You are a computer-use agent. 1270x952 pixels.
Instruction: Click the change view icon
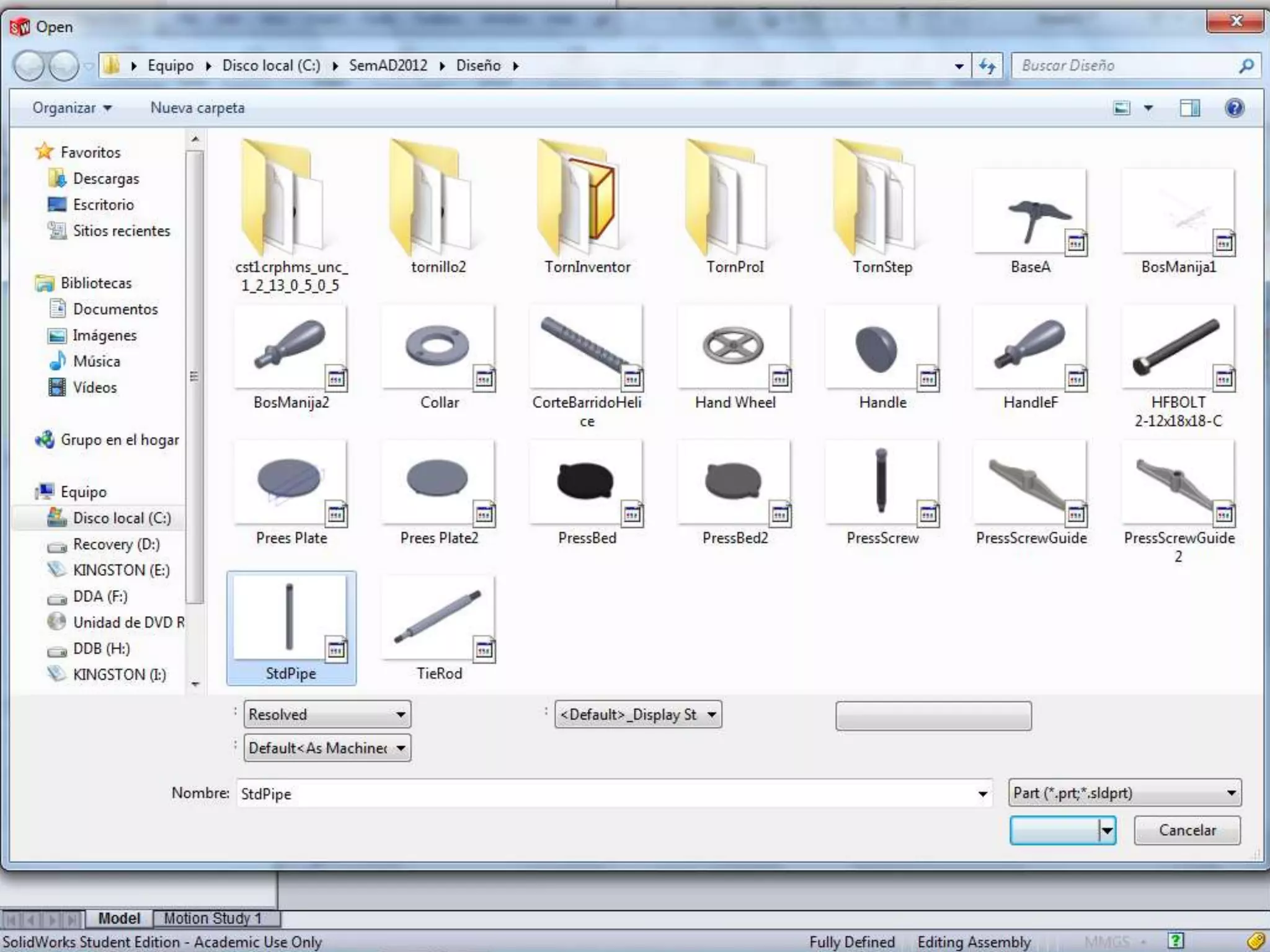1122,108
